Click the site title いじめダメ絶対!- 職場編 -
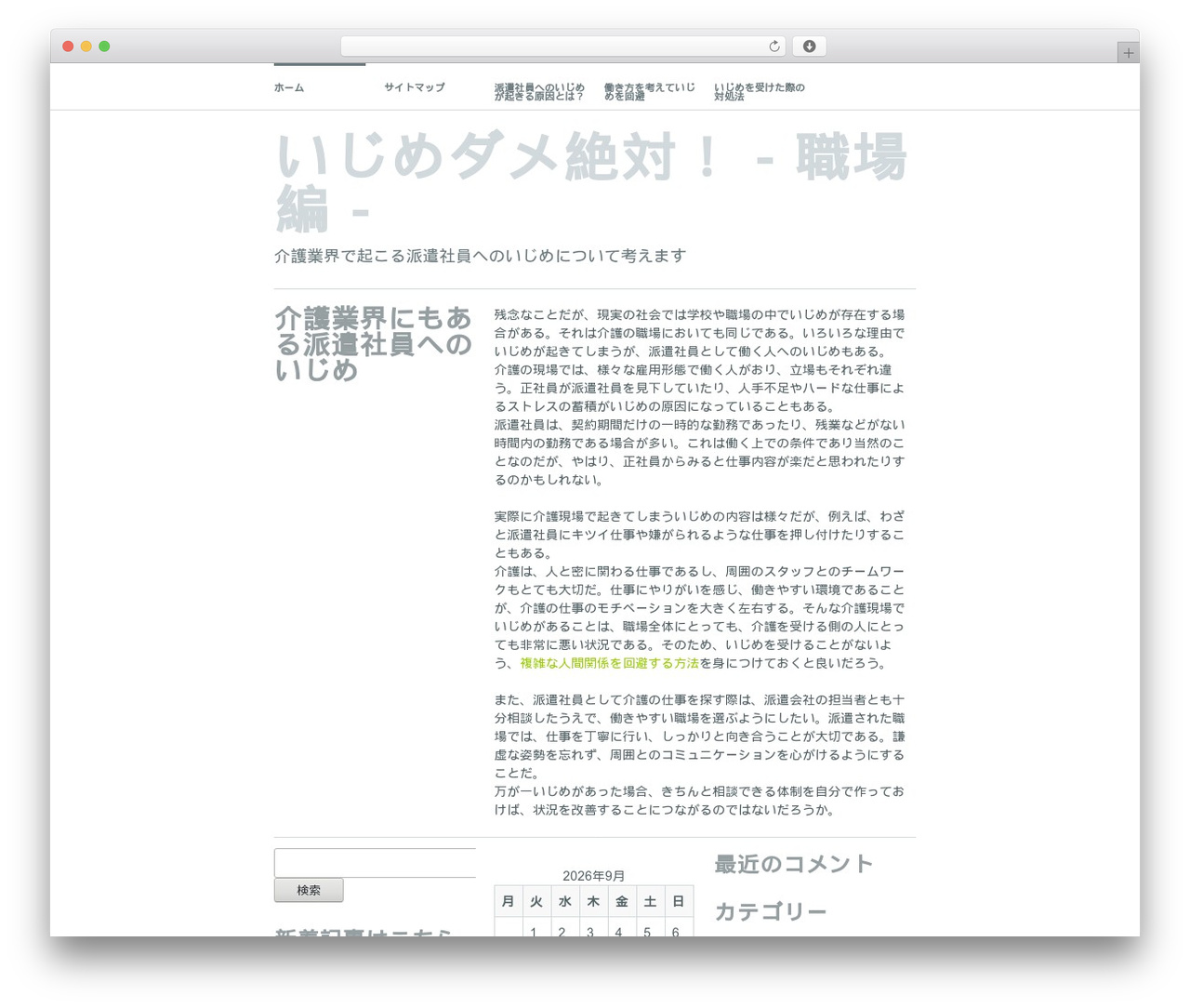The image size is (1190, 1008). click(x=591, y=181)
